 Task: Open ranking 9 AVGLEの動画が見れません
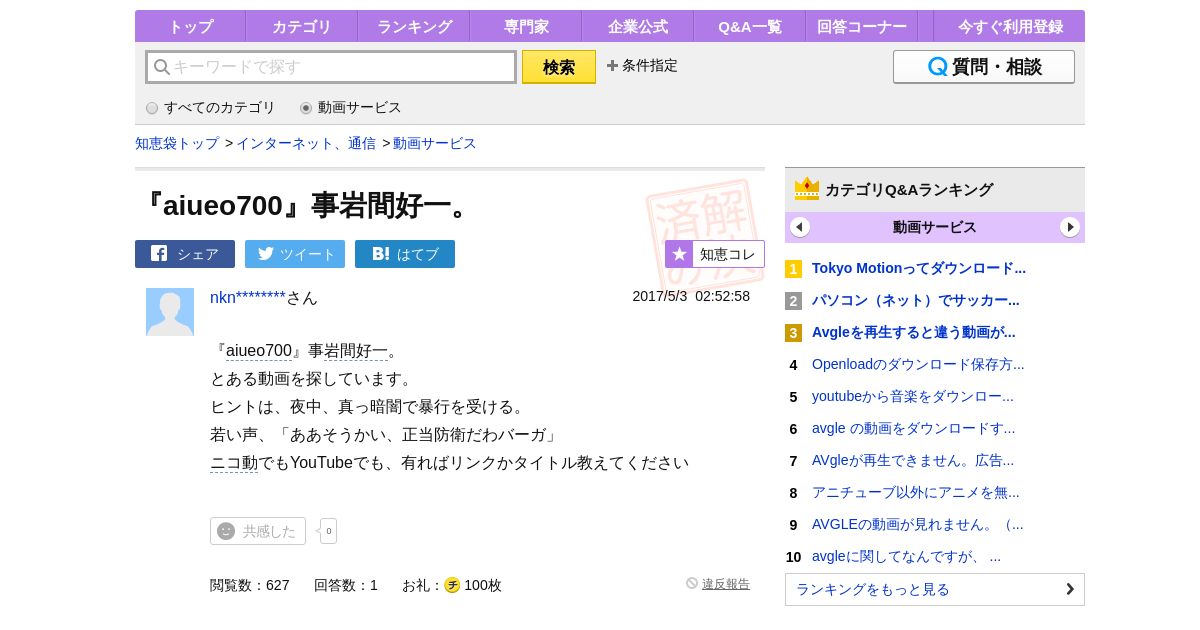[x=918, y=524]
